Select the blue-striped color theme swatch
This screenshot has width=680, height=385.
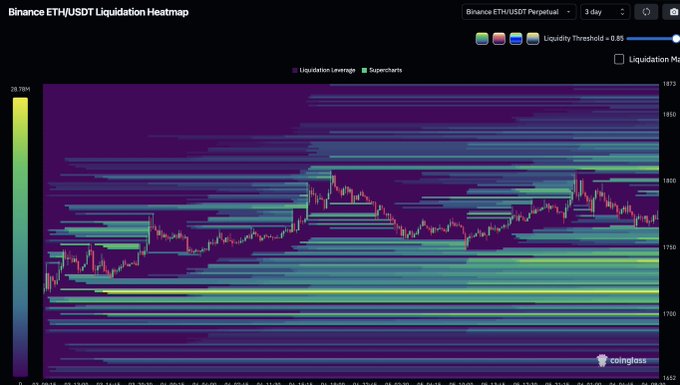coord(516,39)
